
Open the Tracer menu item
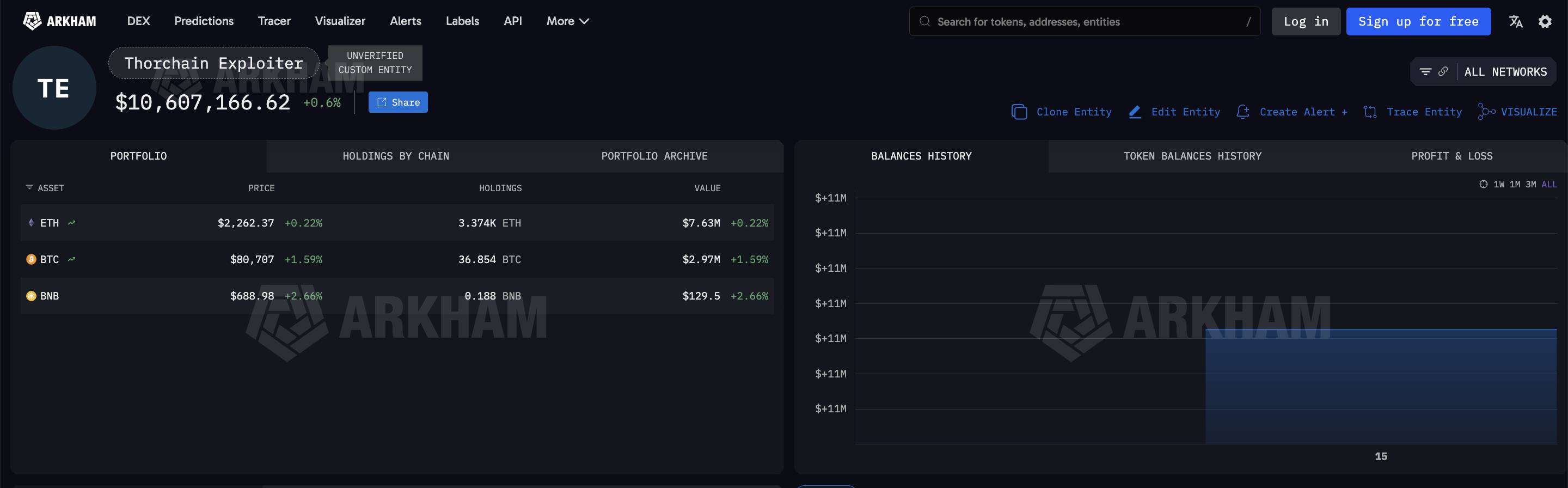coord(274,21)
